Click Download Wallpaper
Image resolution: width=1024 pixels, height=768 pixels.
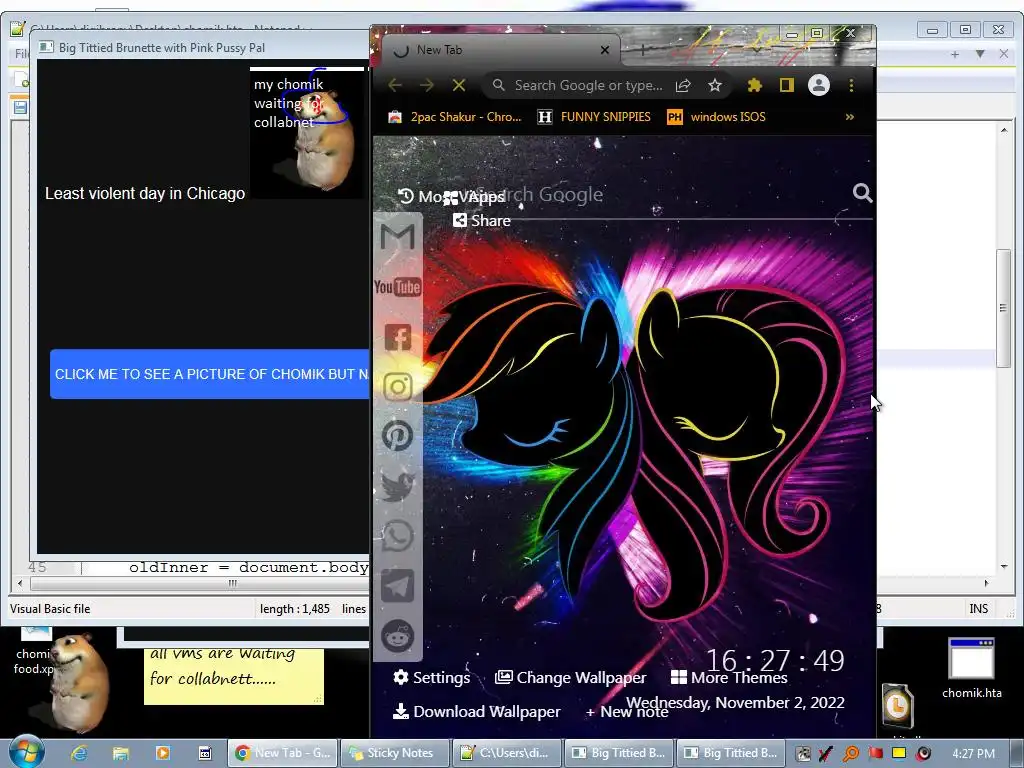pos(477,711)
